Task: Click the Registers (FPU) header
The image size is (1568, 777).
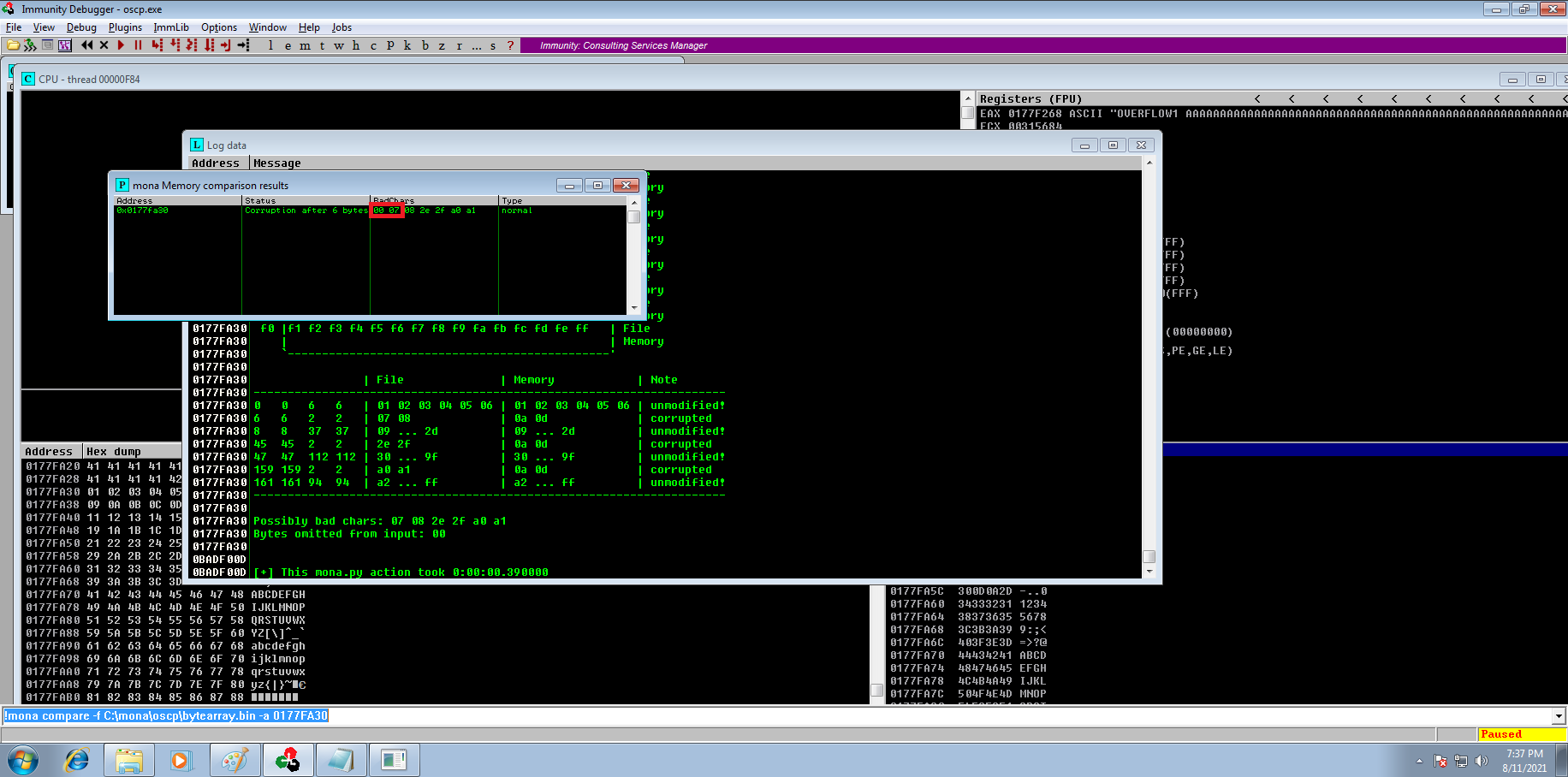Action: pyautogui.click(x=1030, y=98)
